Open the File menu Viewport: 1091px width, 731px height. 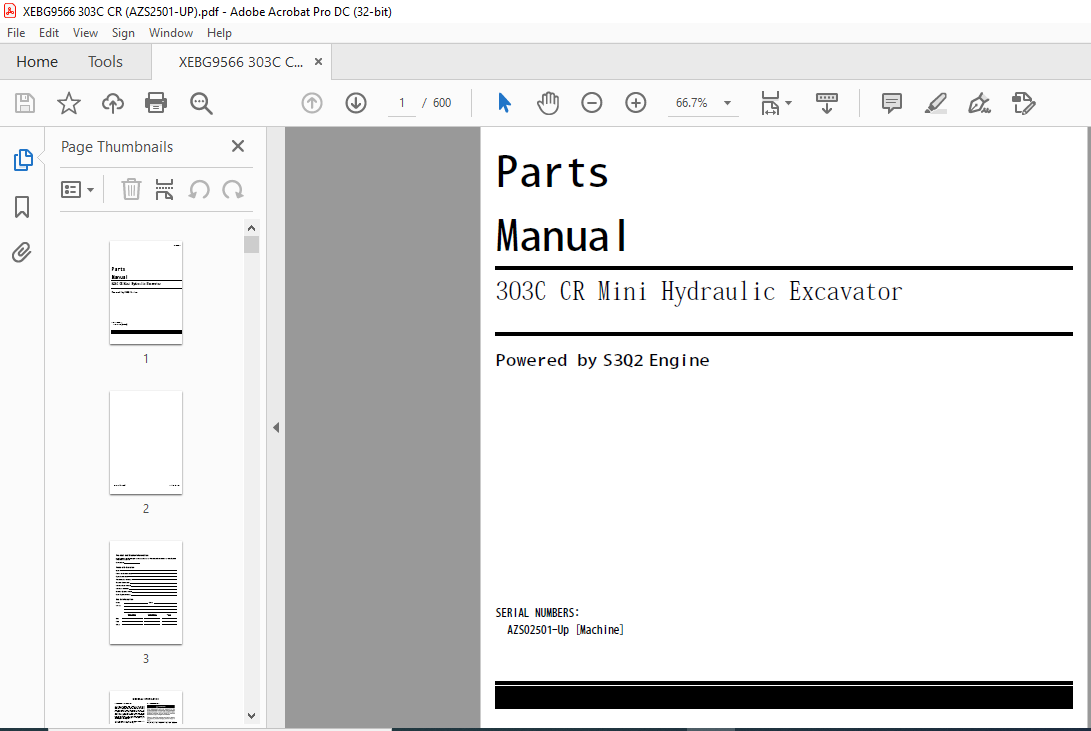[16, 33]
